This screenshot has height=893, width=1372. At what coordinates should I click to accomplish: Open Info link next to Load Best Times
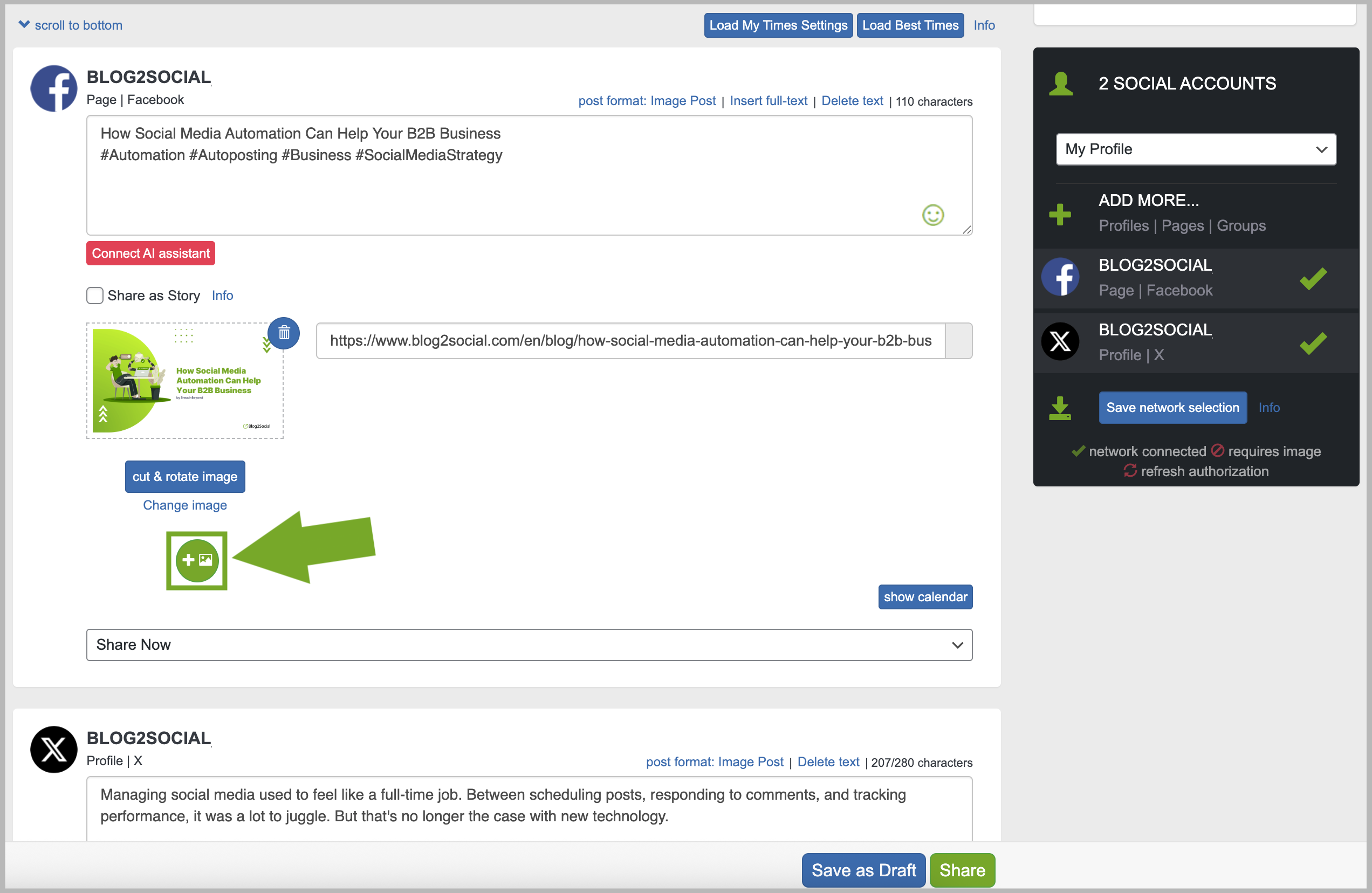click(984, 25)
